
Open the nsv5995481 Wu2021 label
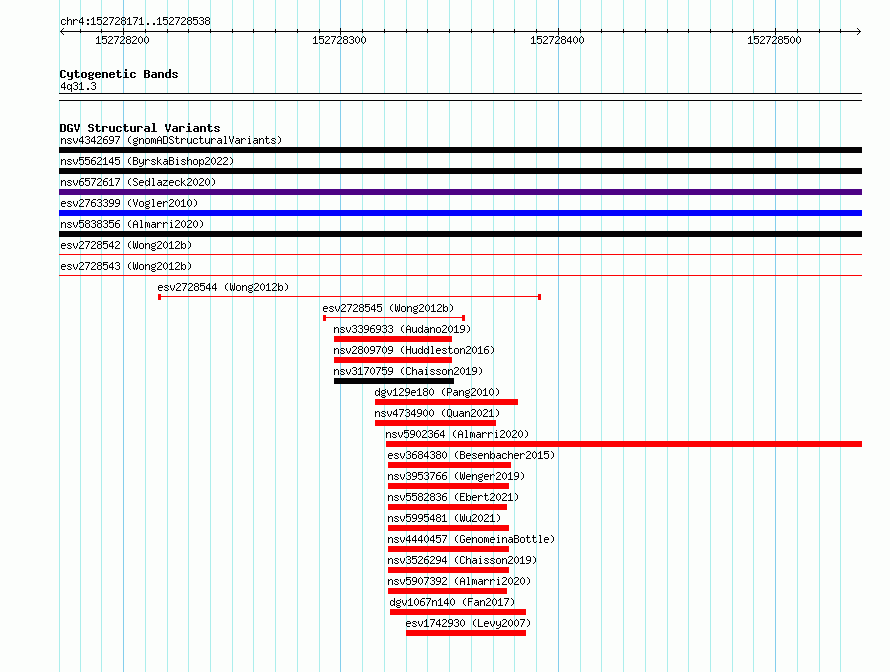click(x=444, y=518)
